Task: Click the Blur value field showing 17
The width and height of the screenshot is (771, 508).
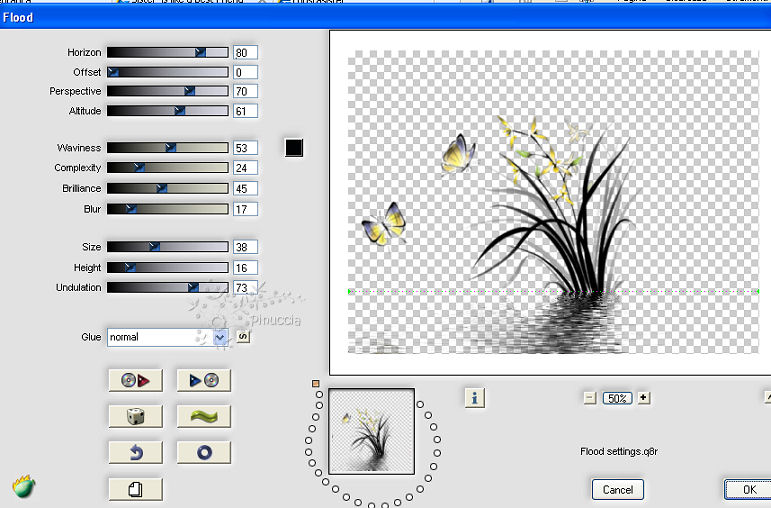Action: point(245,209)
